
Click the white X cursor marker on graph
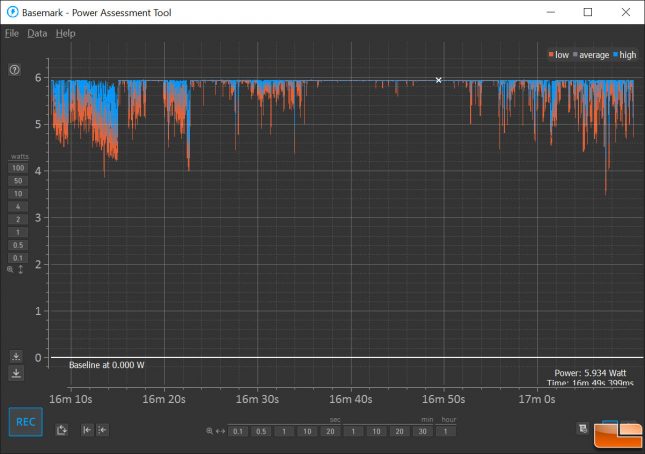pyautogui.click(x=439, y=80)
